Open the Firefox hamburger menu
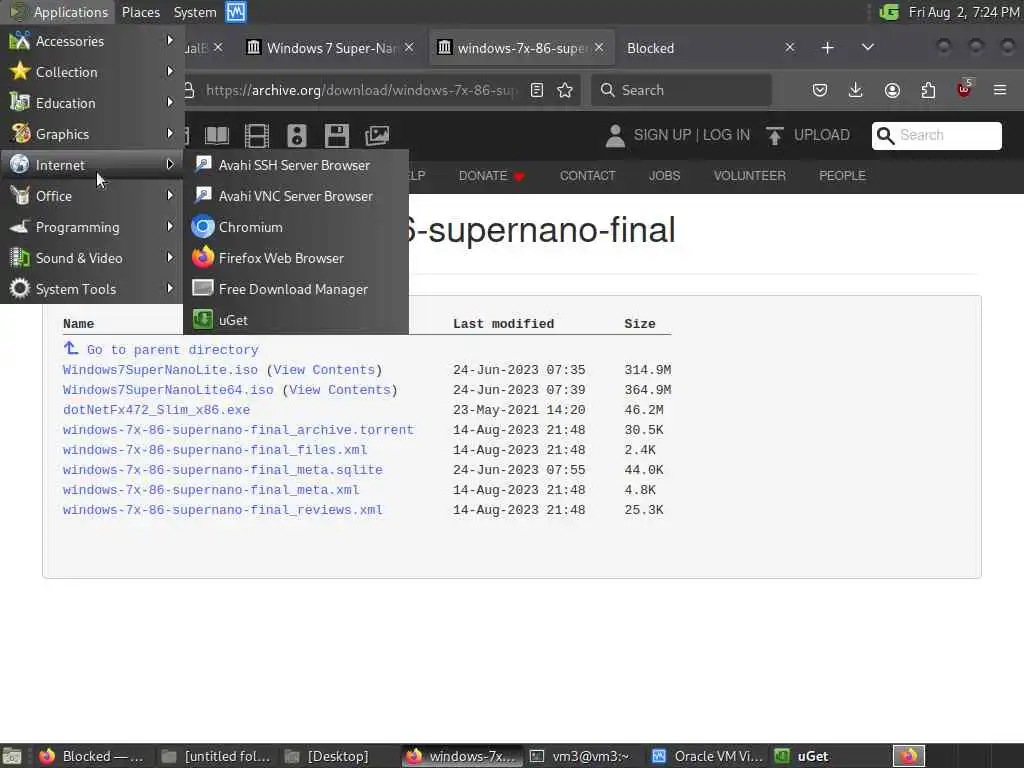This screenshot has height=768, width=1024. [x=1000, y=90]
